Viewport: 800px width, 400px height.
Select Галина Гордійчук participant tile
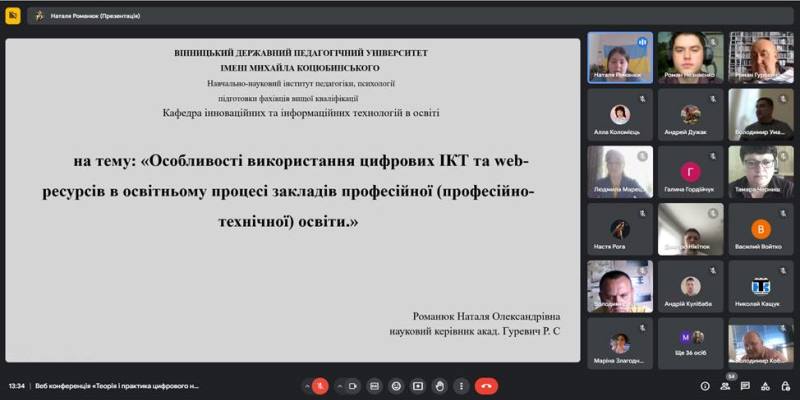pos(690,172)
